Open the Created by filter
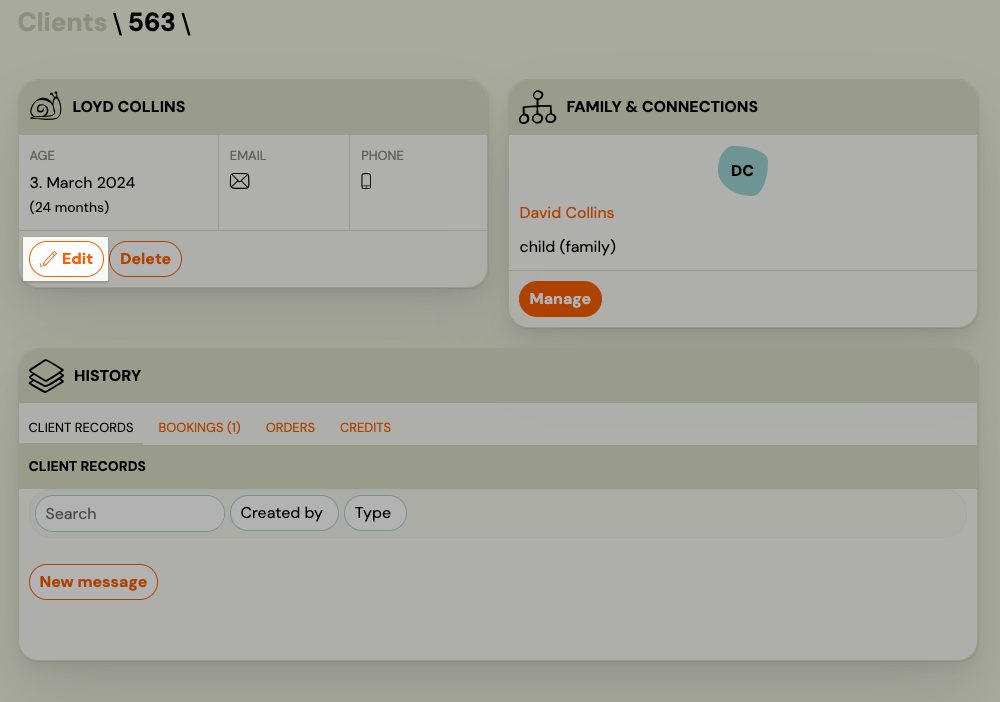Image resolution: width=1000 pixels, height=702 pixels. pos(284,513)
